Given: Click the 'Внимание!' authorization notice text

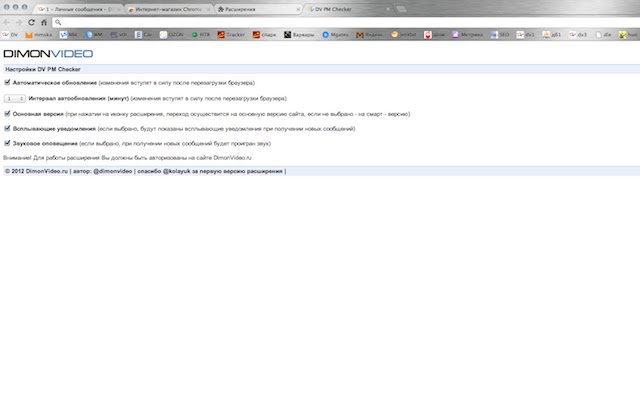Looking at the screenshot, I should [x=127, y=158].
